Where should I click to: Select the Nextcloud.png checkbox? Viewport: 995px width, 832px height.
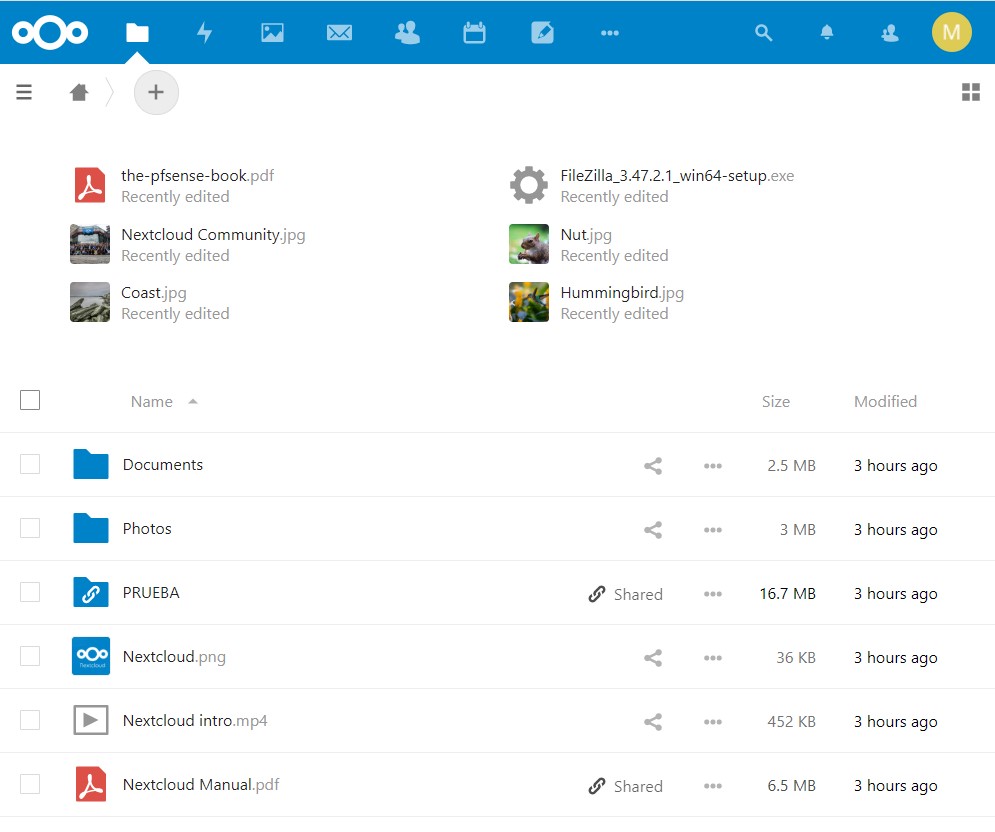pyautogui.click(x=30, y=656)
